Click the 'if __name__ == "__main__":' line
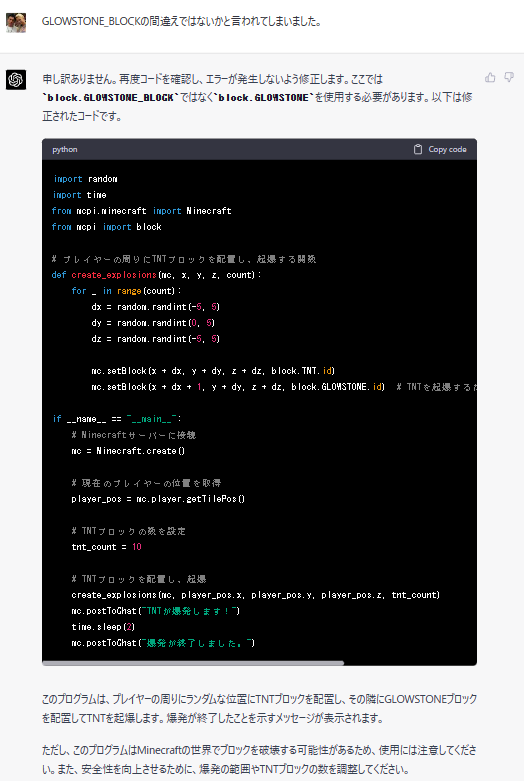Viewport: 524px width, 781px height. (x=117, y=419)
